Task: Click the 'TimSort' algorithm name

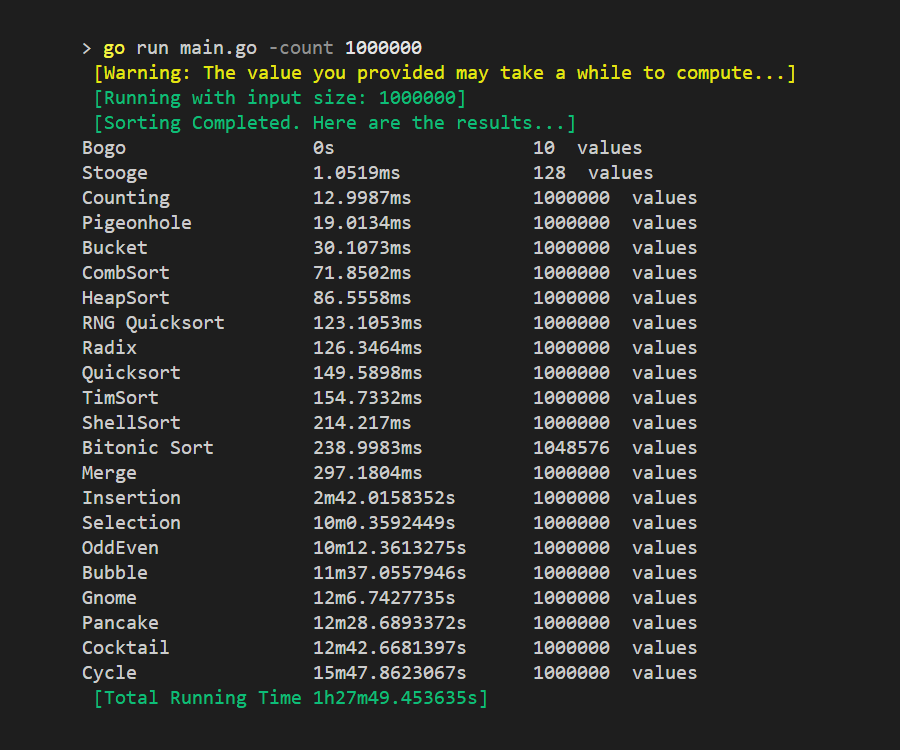Action: pos(121,398)
